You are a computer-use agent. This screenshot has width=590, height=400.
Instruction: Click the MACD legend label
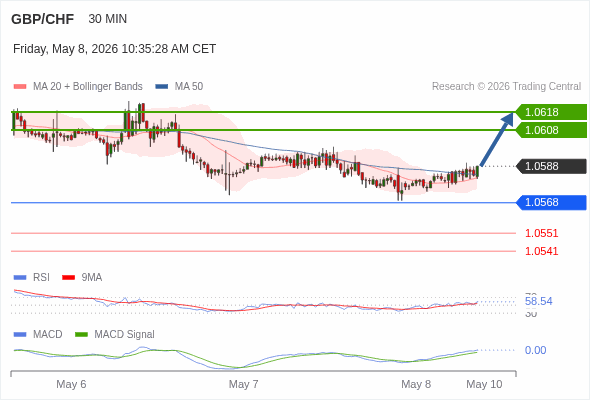click(48, 335)
